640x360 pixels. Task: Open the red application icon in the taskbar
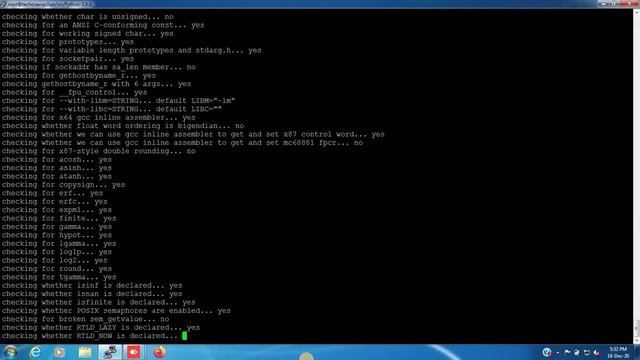pyautogui.click(x=134, y=352)
